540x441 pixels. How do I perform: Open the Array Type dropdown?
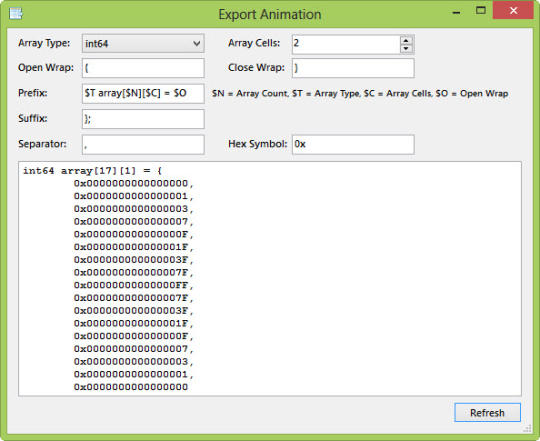coord(143,43)
